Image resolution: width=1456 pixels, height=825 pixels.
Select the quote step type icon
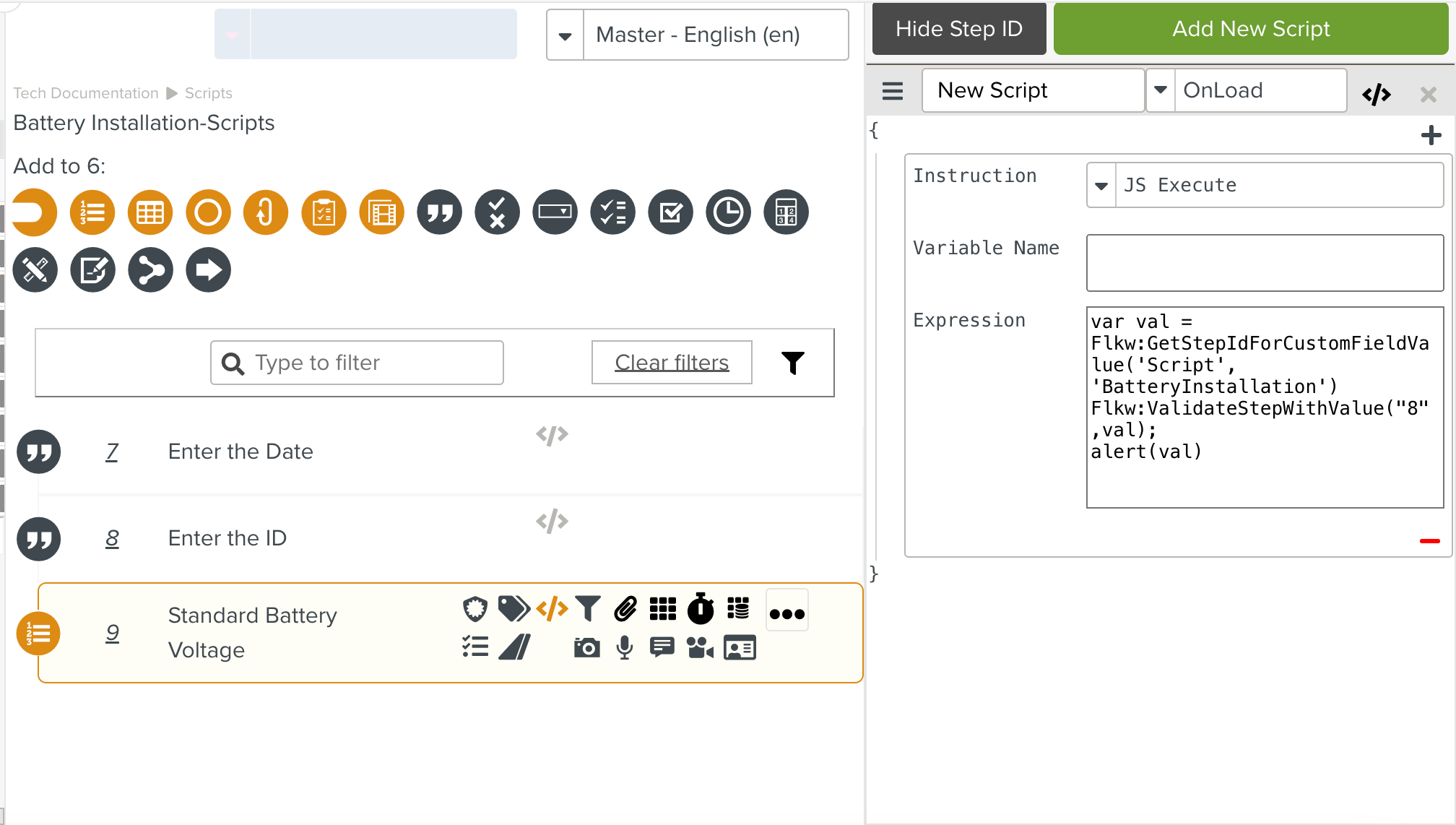pyautogui.click(x=438, y=212)
